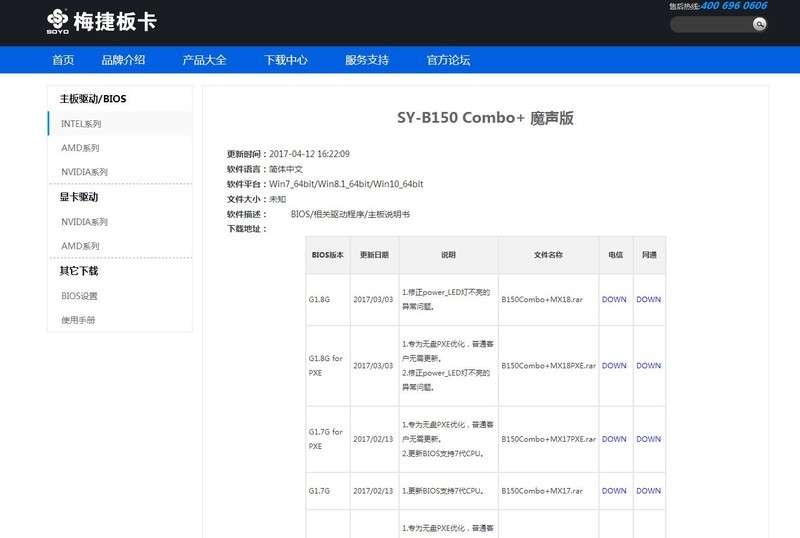
Task: Click file name B150Combo+MX18PXE.rar
Action: [x=548, y=365]
